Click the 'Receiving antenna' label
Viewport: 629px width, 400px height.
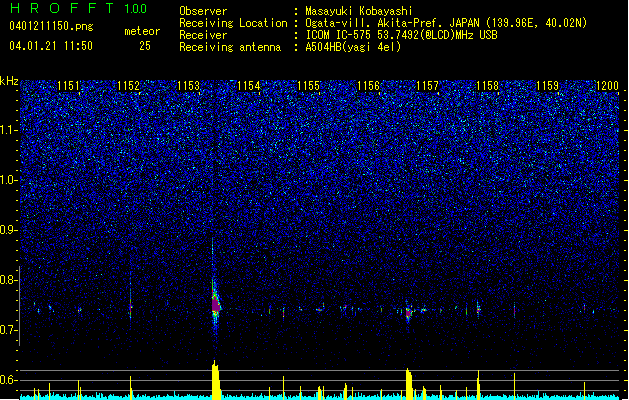(230, 47)
